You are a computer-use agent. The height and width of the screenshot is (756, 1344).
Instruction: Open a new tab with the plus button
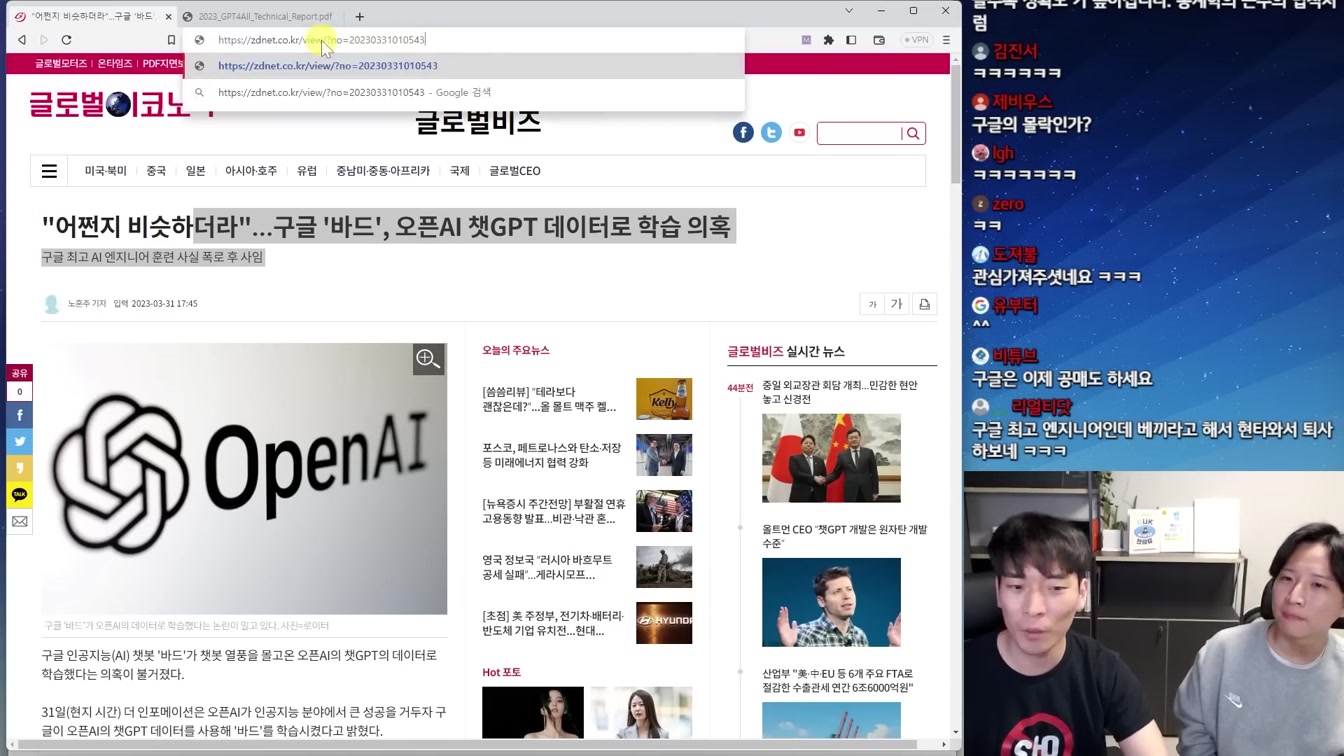click(359, 16)
